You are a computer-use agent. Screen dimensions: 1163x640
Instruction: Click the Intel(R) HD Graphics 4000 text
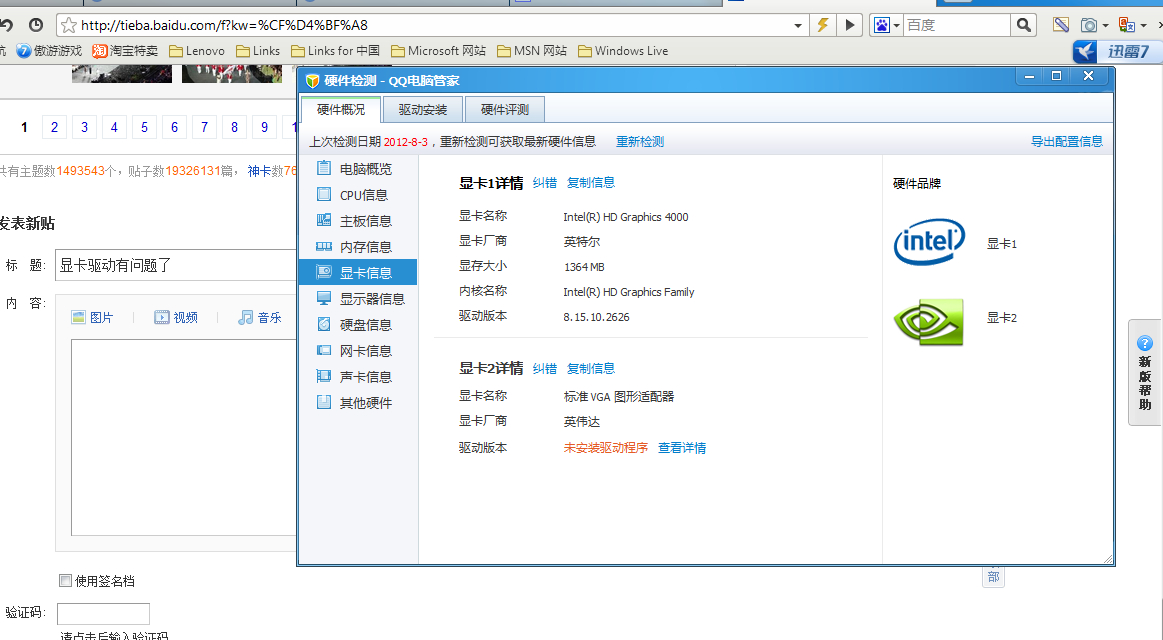click(x=625, y=217)
